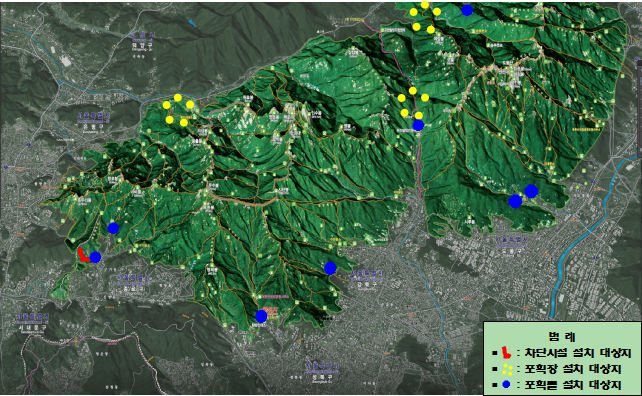Select blue dot beside the red marker
The width and height of the screenshot is (642, 396).
click(95, 257)
